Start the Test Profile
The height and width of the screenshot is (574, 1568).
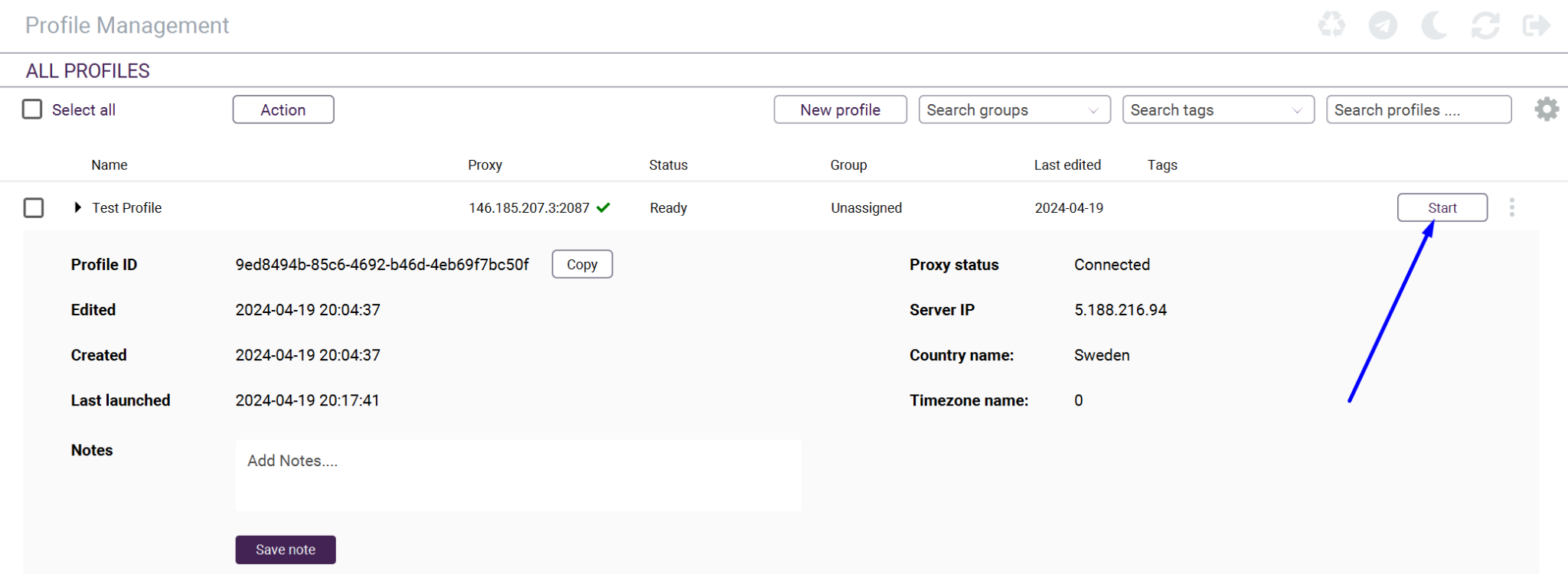1442,207
